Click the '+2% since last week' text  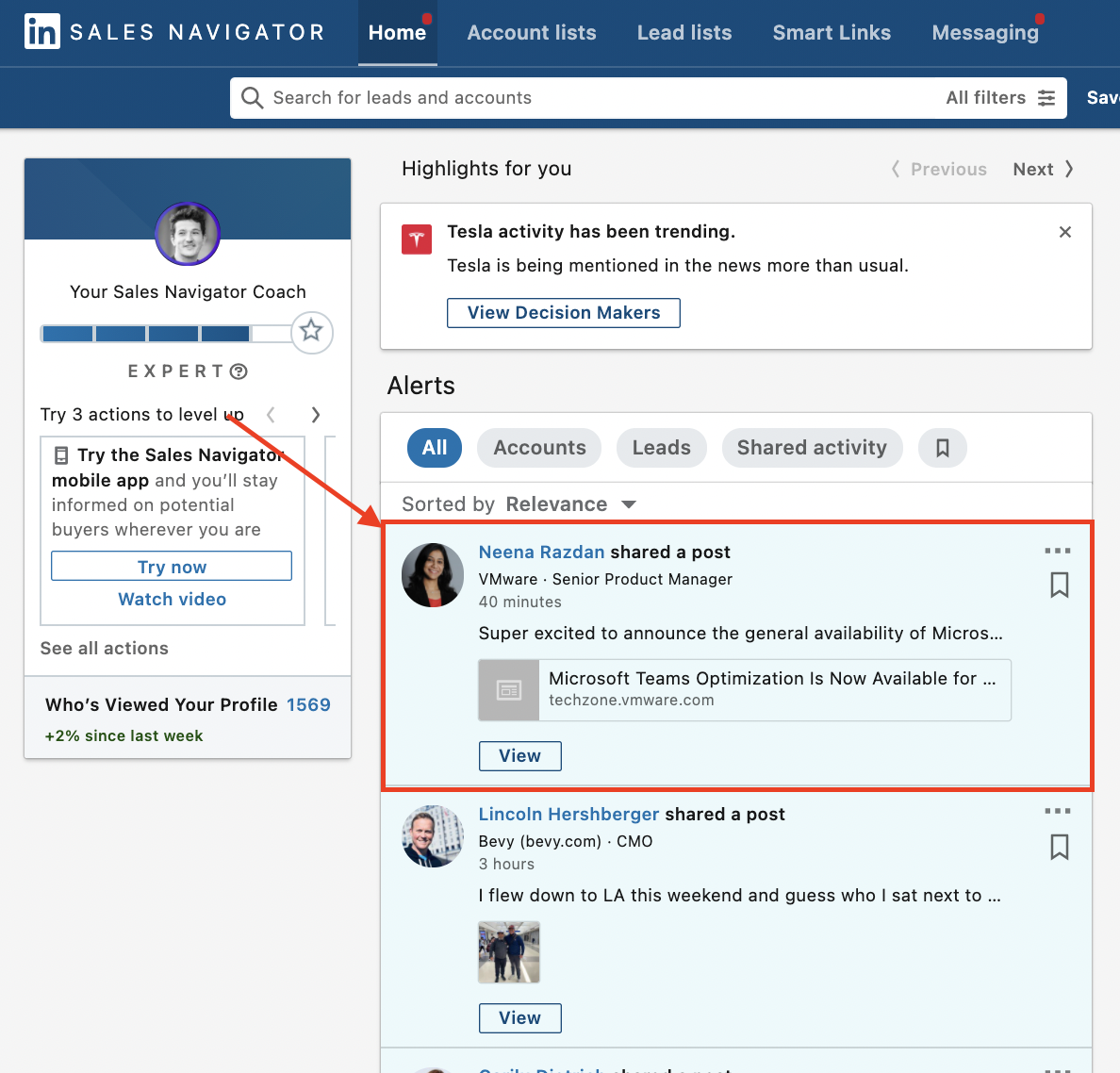pyautogui.click(x=124, y=735)
